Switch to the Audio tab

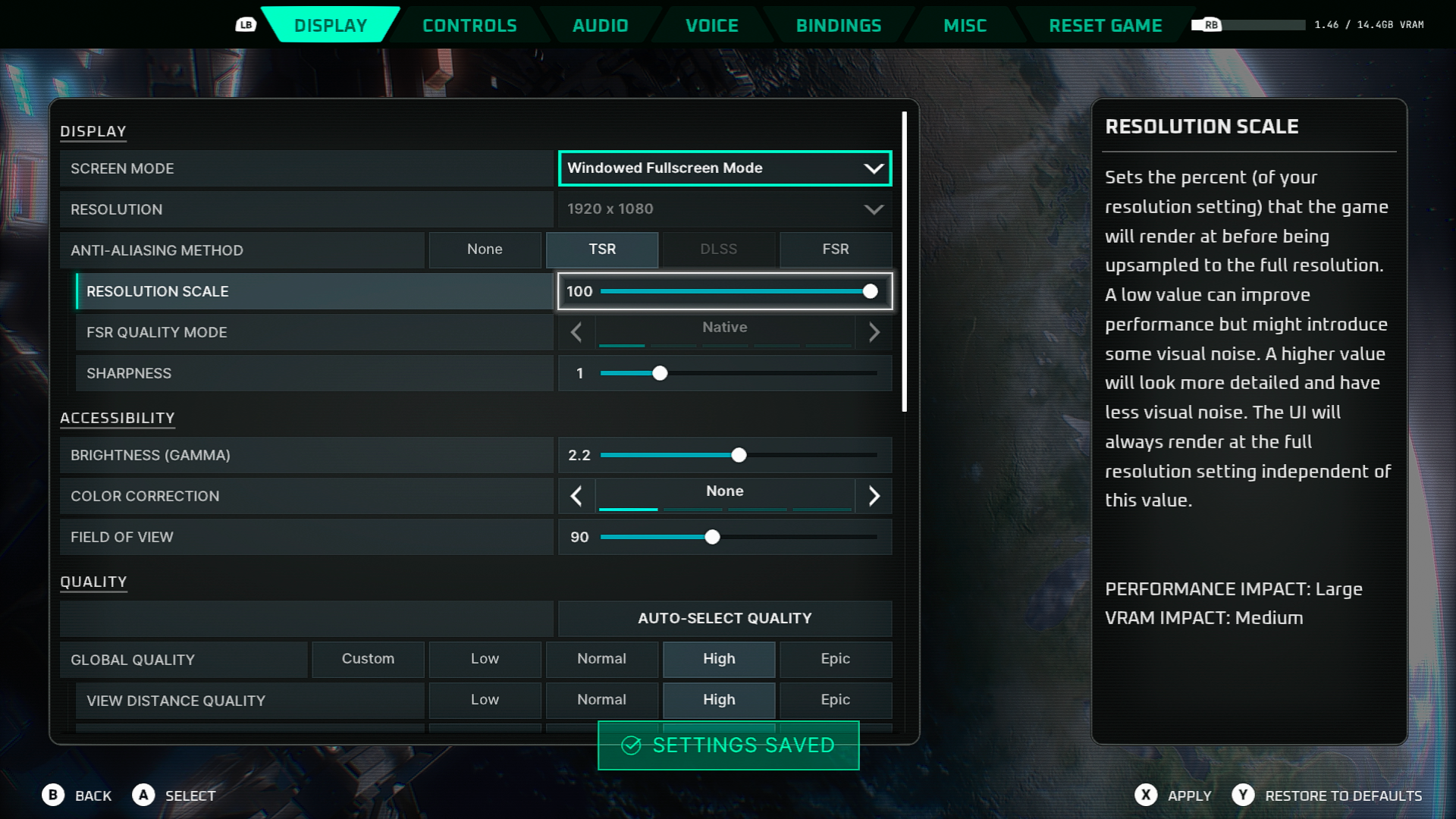click(x=599, y=25)
